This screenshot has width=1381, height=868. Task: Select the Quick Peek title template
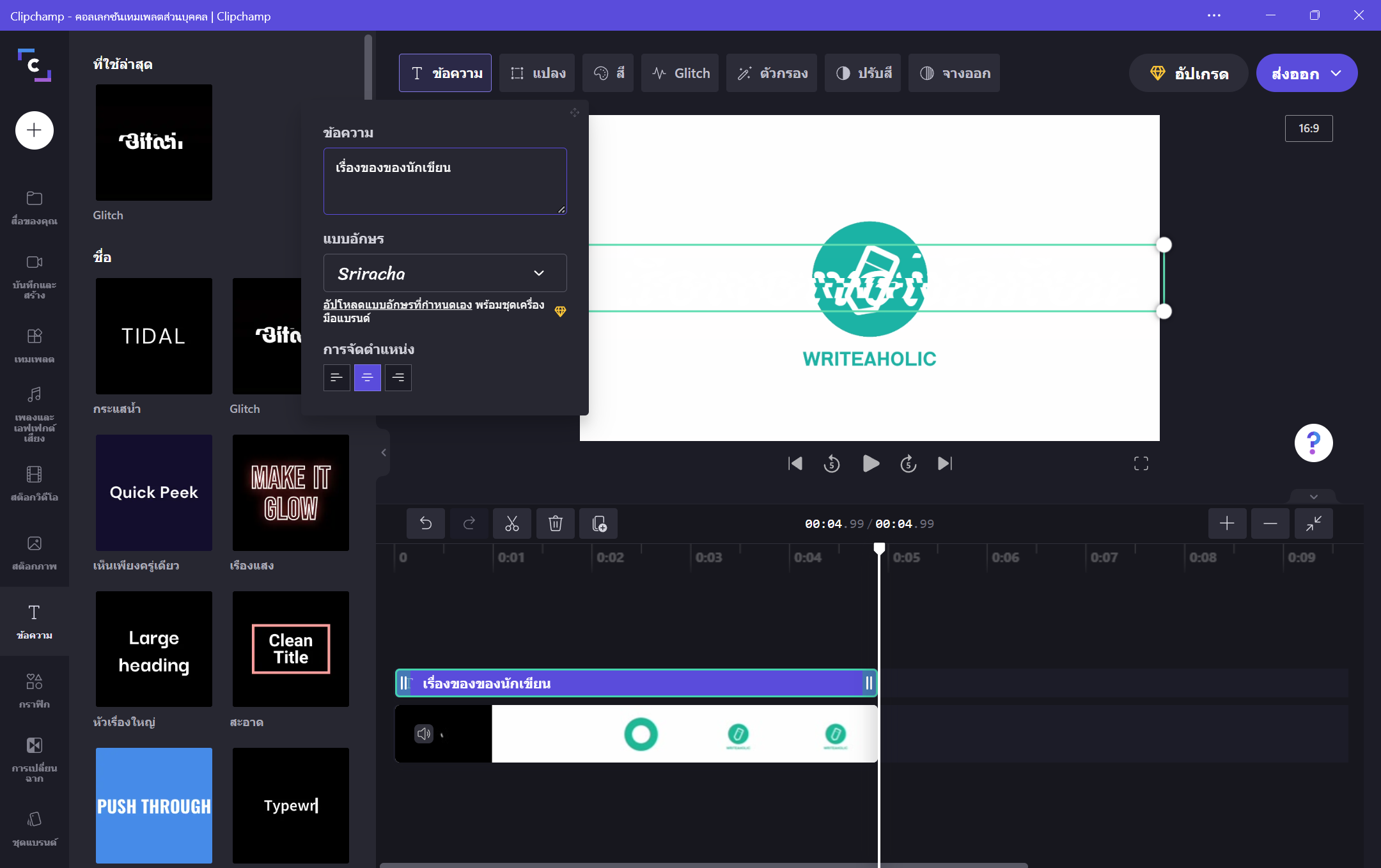point(154,493)
